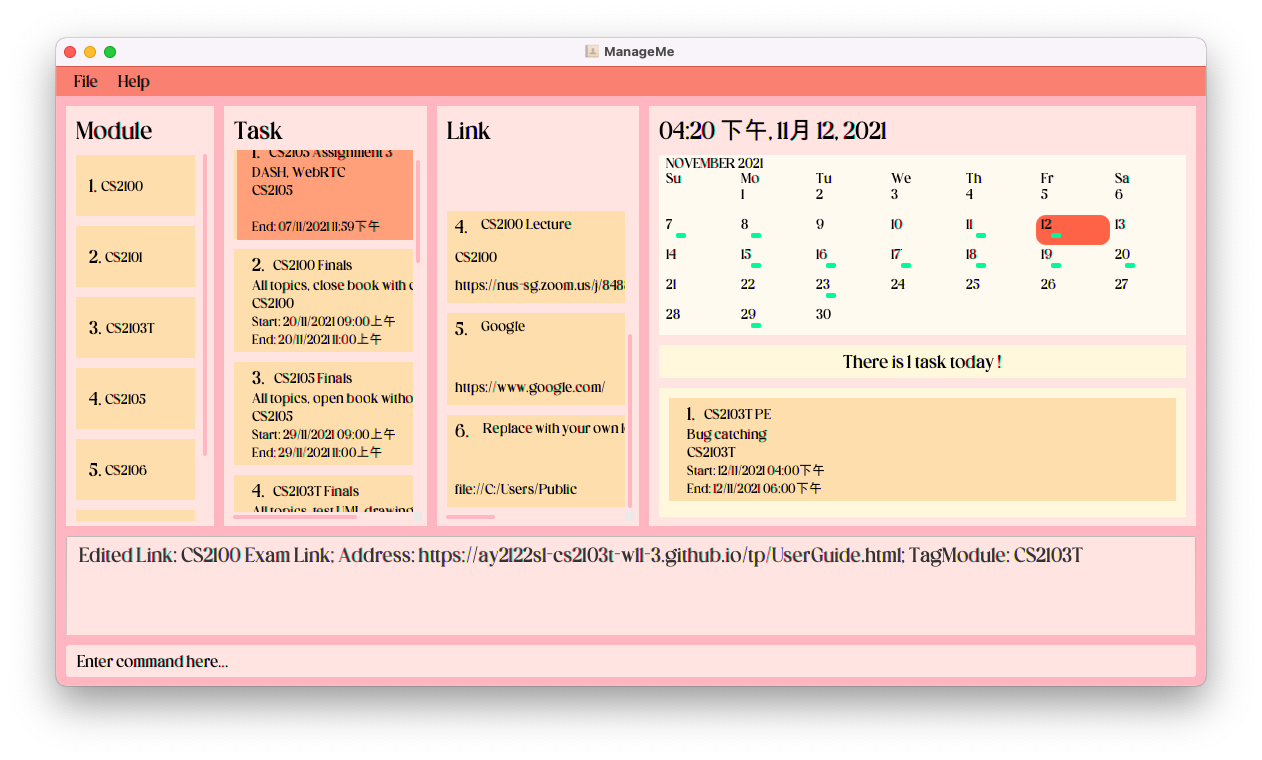The height and width of the screenshot is (760, 1262).
Task: Click the date and time heading
Action: (x=773, y=131)
